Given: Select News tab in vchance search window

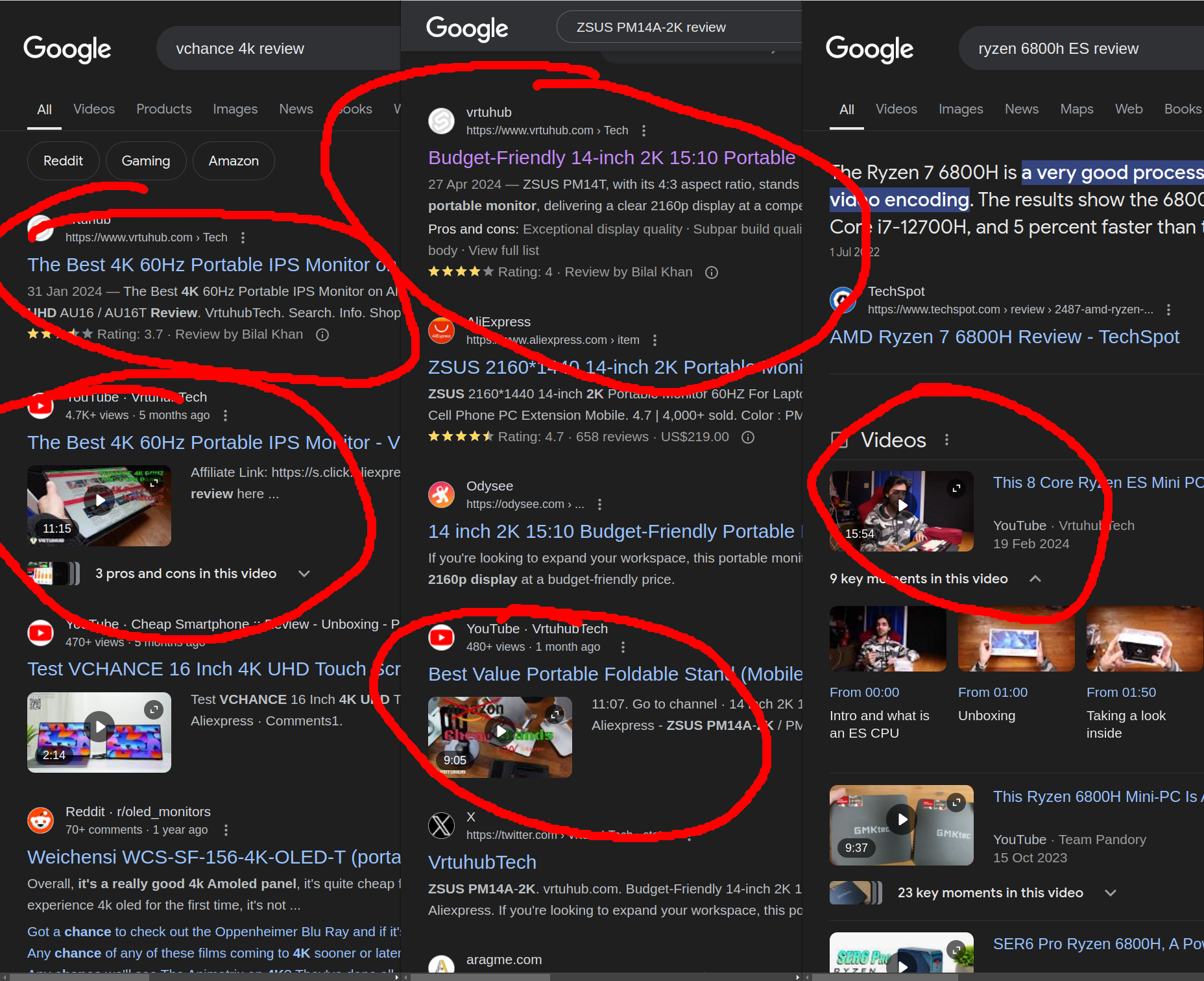Looking at the screenshot, I should pyautogui.click(x=296, y=109).
